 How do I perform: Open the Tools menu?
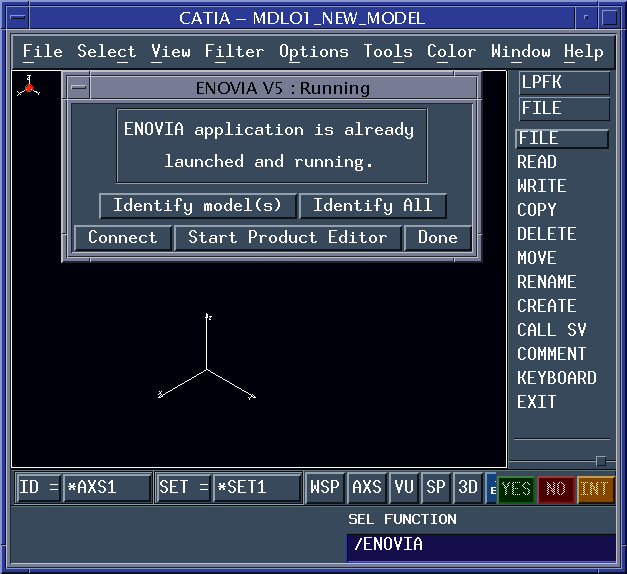click(x=388, y=52)
